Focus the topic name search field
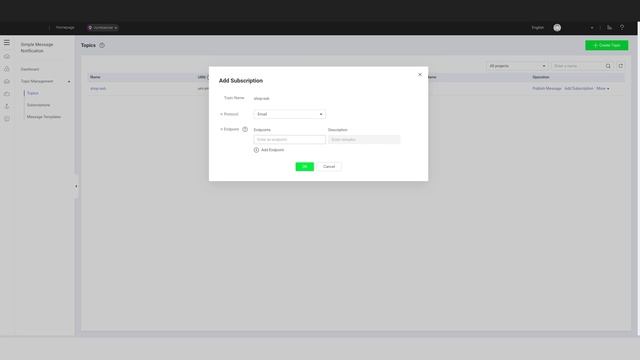Screen dimensions: 640x360 click(577, 66)
